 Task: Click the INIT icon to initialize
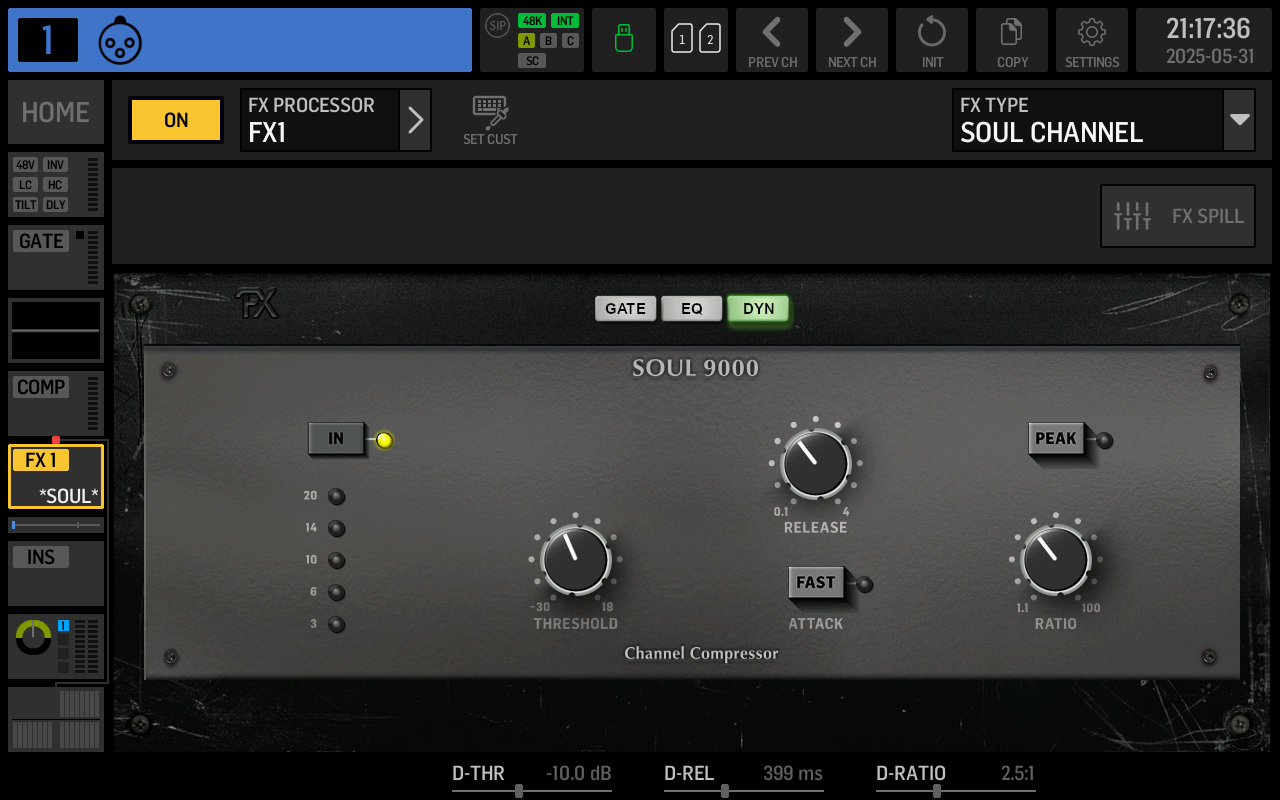(x=931, y=40)
